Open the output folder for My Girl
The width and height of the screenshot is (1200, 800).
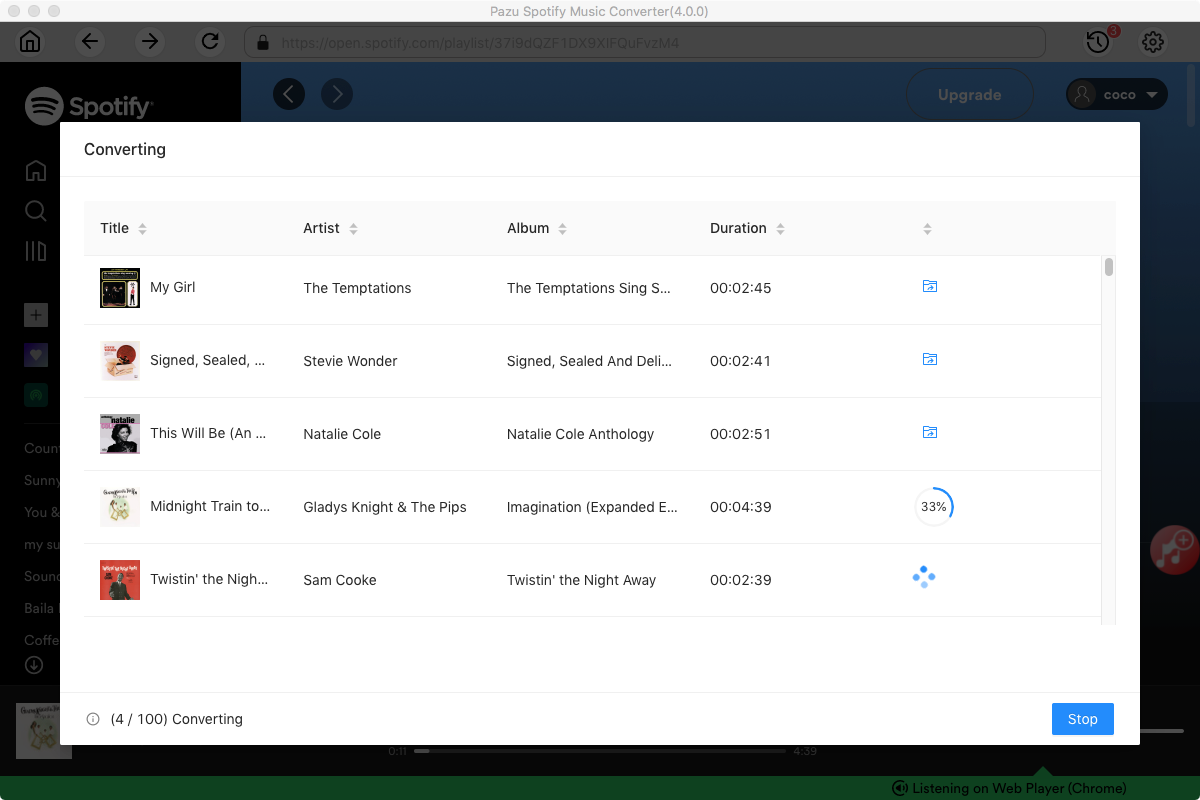click(x=929, y=286)
